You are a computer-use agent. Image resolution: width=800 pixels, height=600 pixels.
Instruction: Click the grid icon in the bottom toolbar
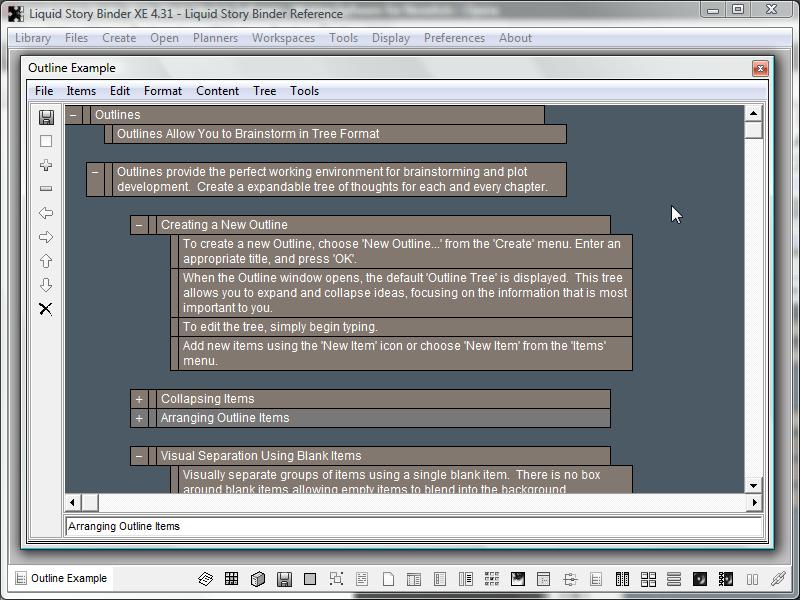click(x=232, y=579)
